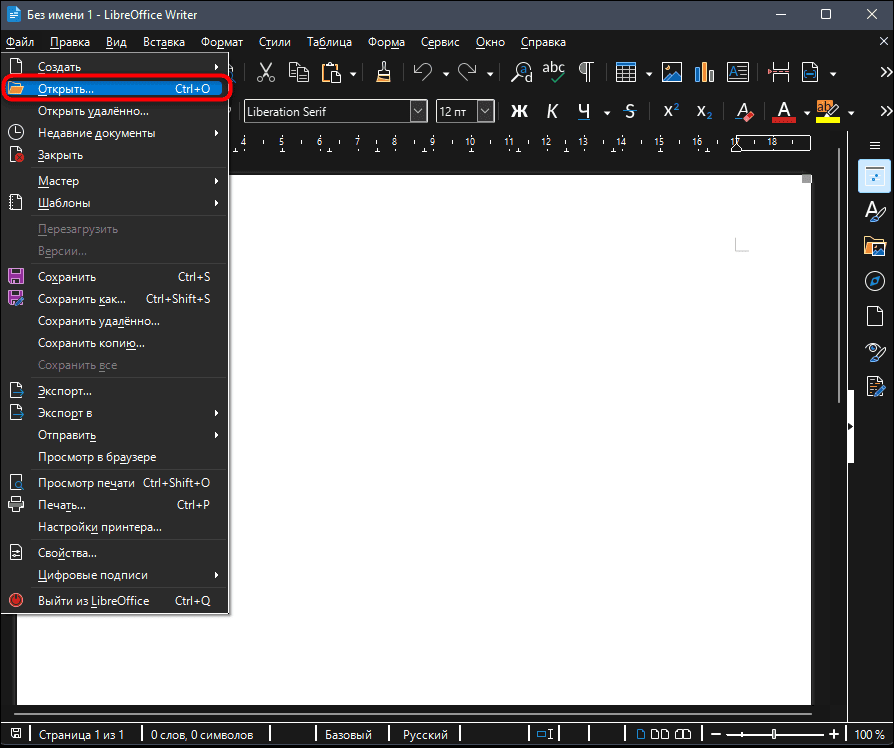This screenshot has width=894, height=748.
Task: Click Базовый page style in status bar
Action: pos(348,735)
